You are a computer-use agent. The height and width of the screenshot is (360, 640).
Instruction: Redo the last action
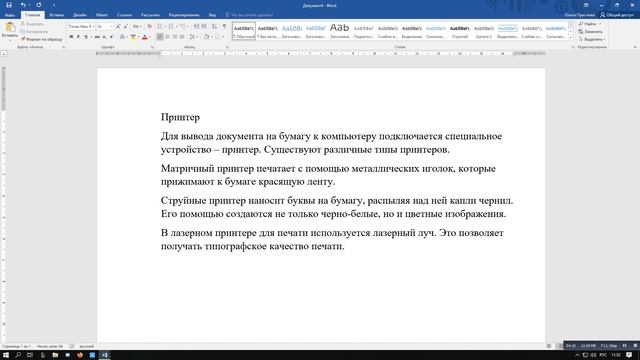click(x=38, y=5)
